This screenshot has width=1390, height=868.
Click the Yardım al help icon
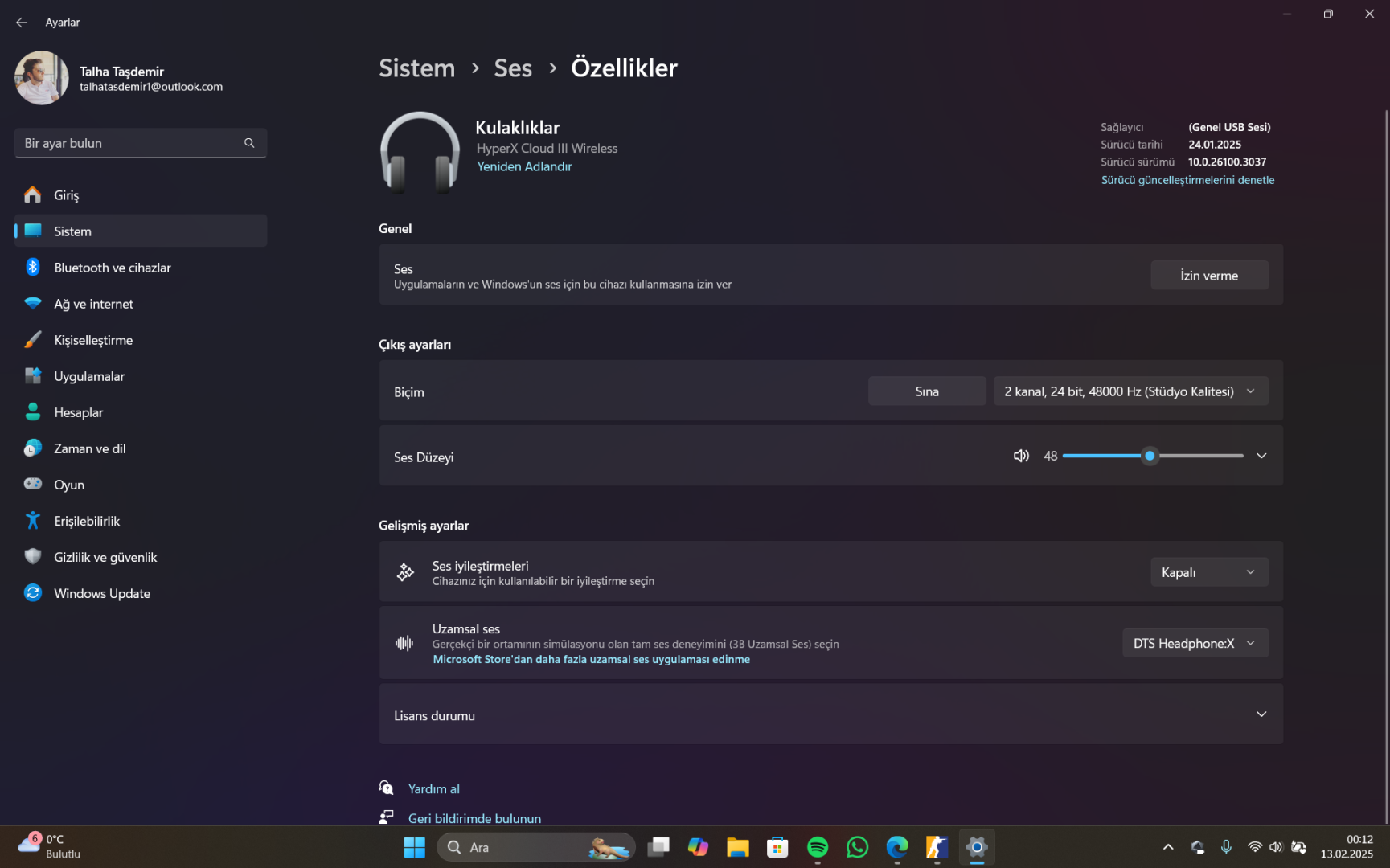click(387, 788)
